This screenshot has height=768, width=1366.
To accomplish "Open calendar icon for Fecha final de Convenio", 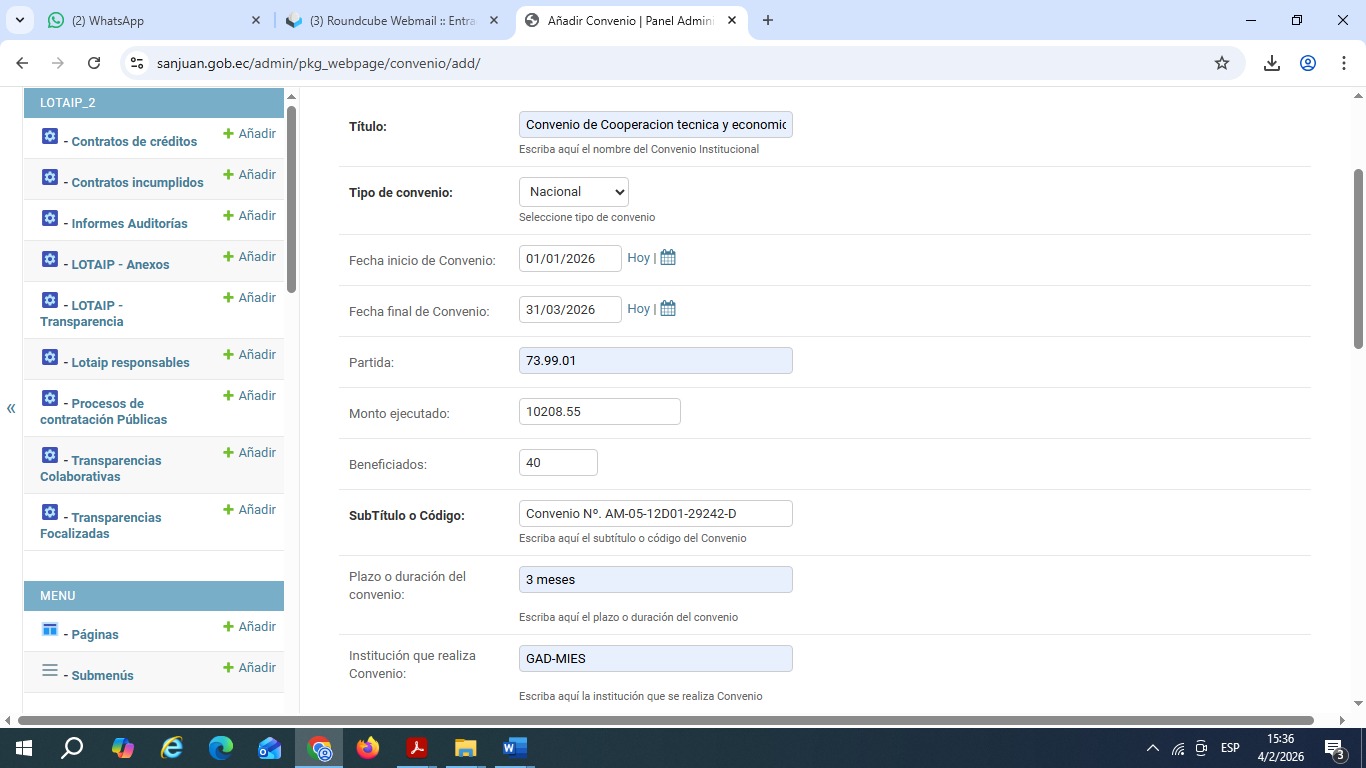I will (668, 309).
